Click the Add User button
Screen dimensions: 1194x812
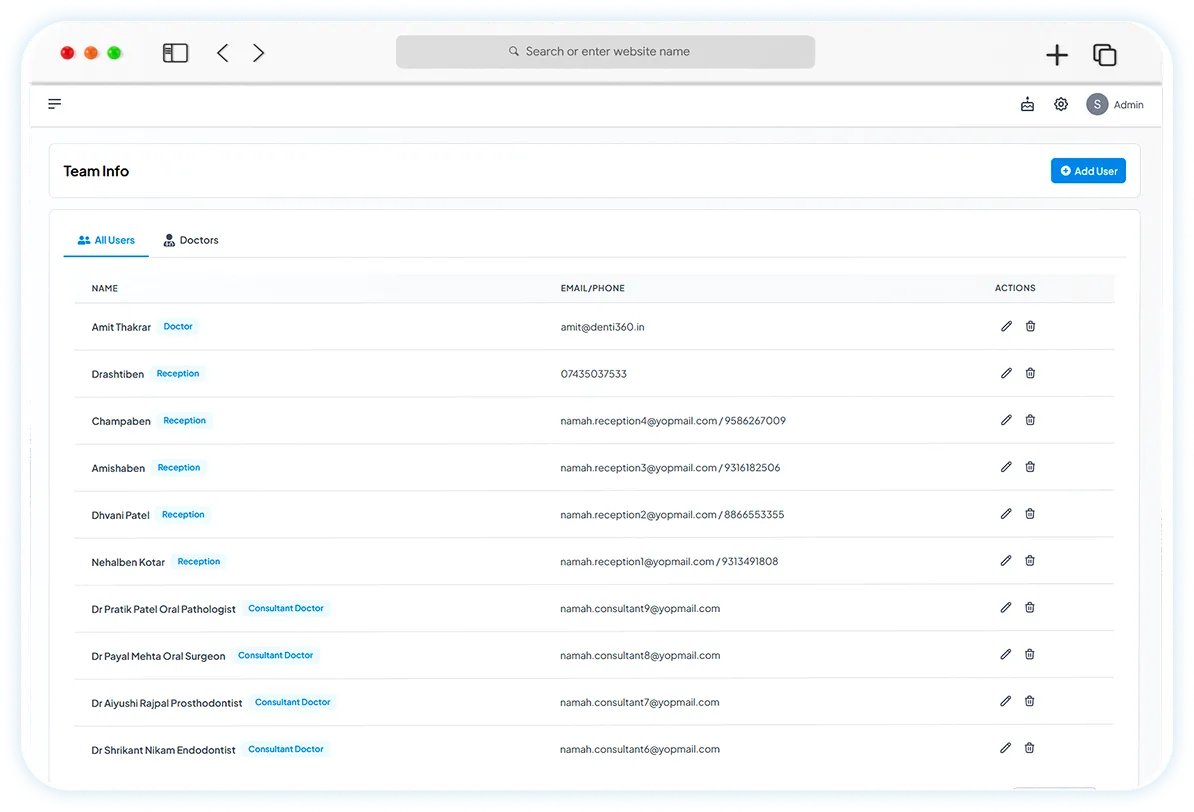click(1088, 171)
